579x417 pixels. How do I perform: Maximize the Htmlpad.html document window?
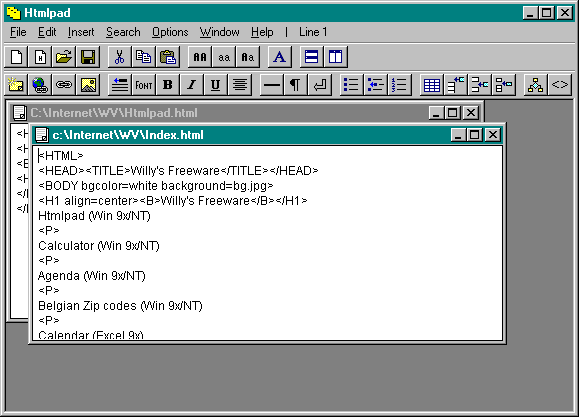pos(452,113)
